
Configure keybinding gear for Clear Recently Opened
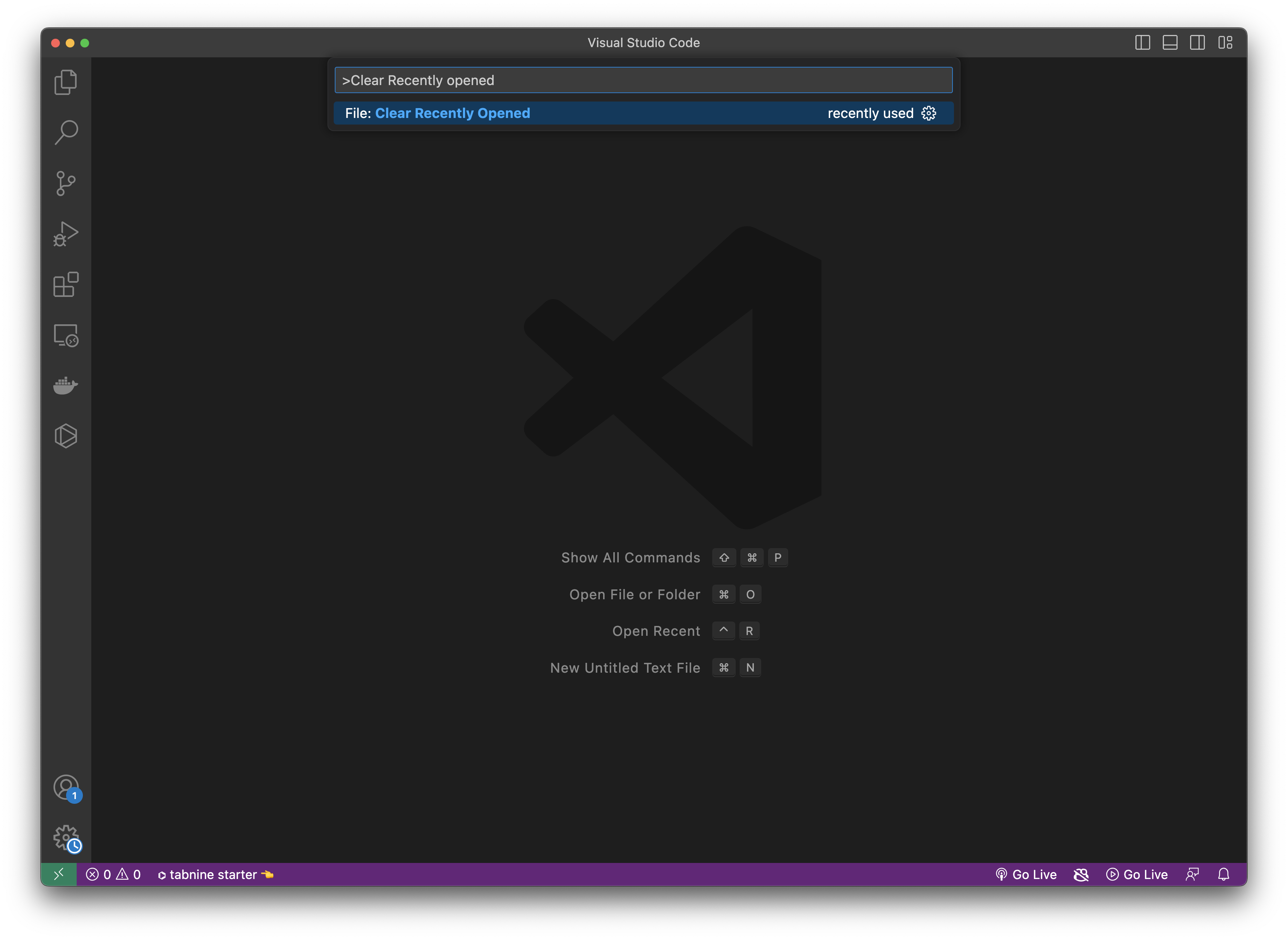coord(928,113)
